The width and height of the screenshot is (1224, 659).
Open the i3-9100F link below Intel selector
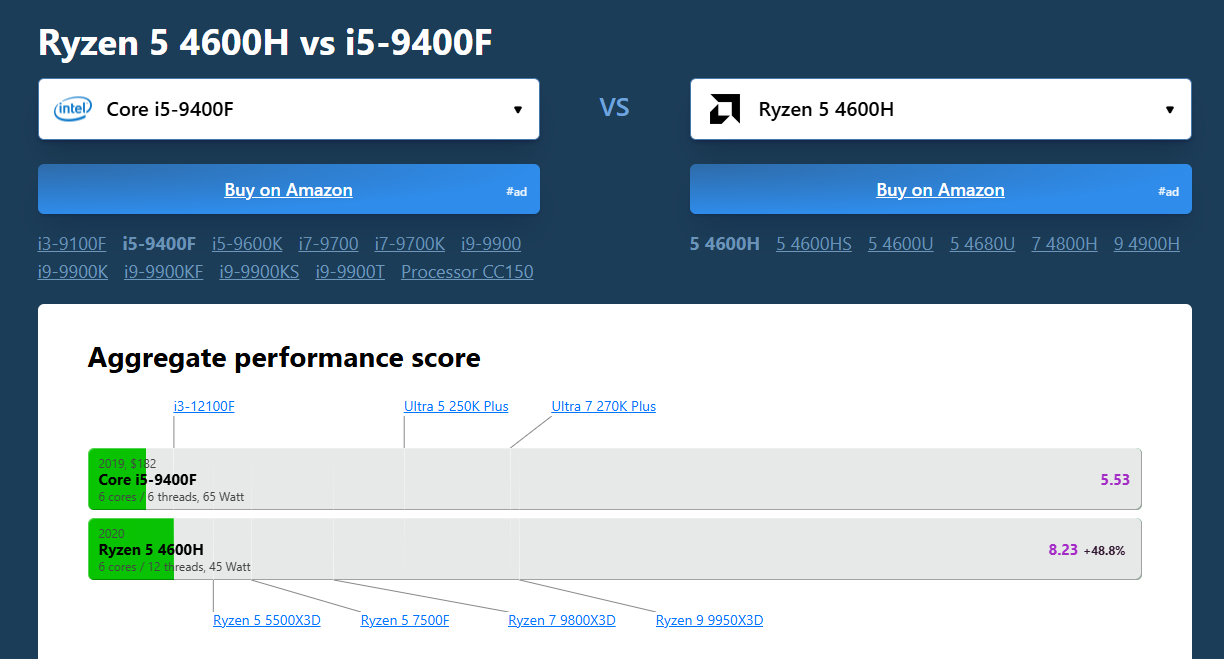pyautogui.click(x=72, y=243)
